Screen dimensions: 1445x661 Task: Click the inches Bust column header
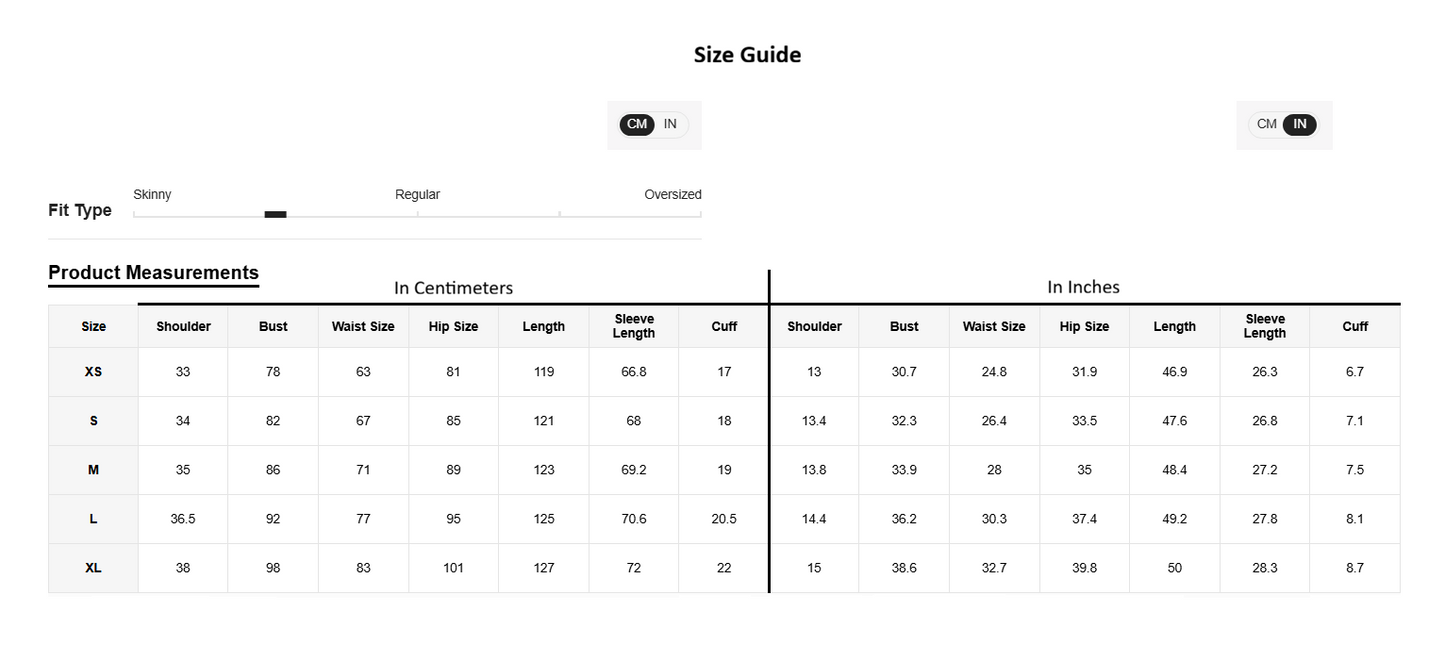(904, 326)
